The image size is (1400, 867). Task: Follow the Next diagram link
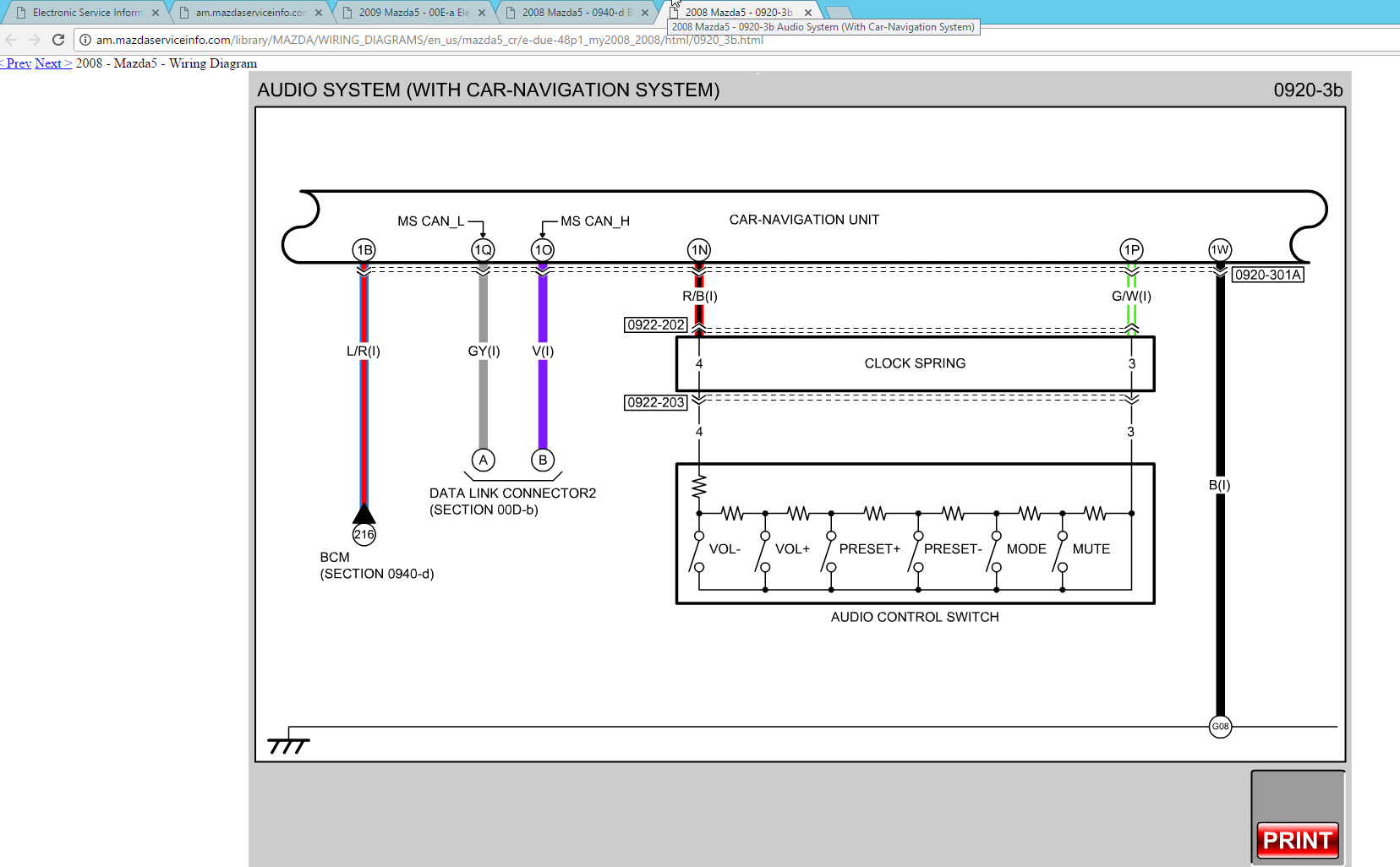tap(52, 63)
